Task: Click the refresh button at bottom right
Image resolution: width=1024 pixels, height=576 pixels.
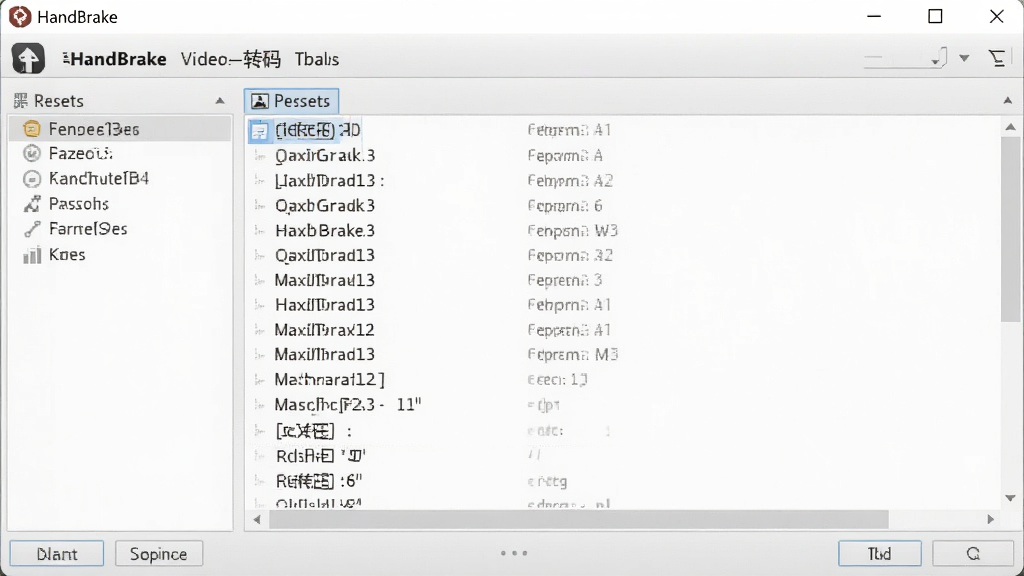Action: click(x=973, y=554)
